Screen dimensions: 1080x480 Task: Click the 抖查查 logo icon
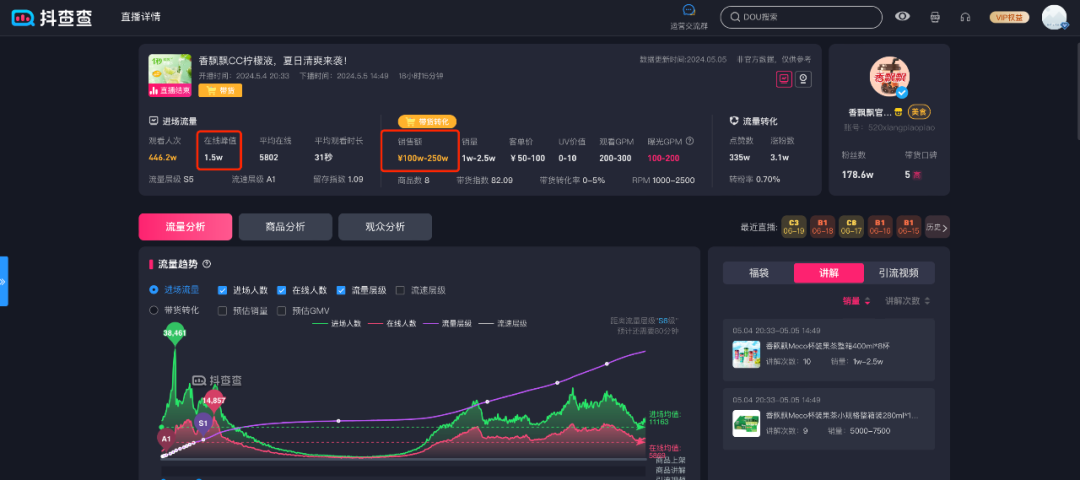pyautogui.click(x=23, y=17)
